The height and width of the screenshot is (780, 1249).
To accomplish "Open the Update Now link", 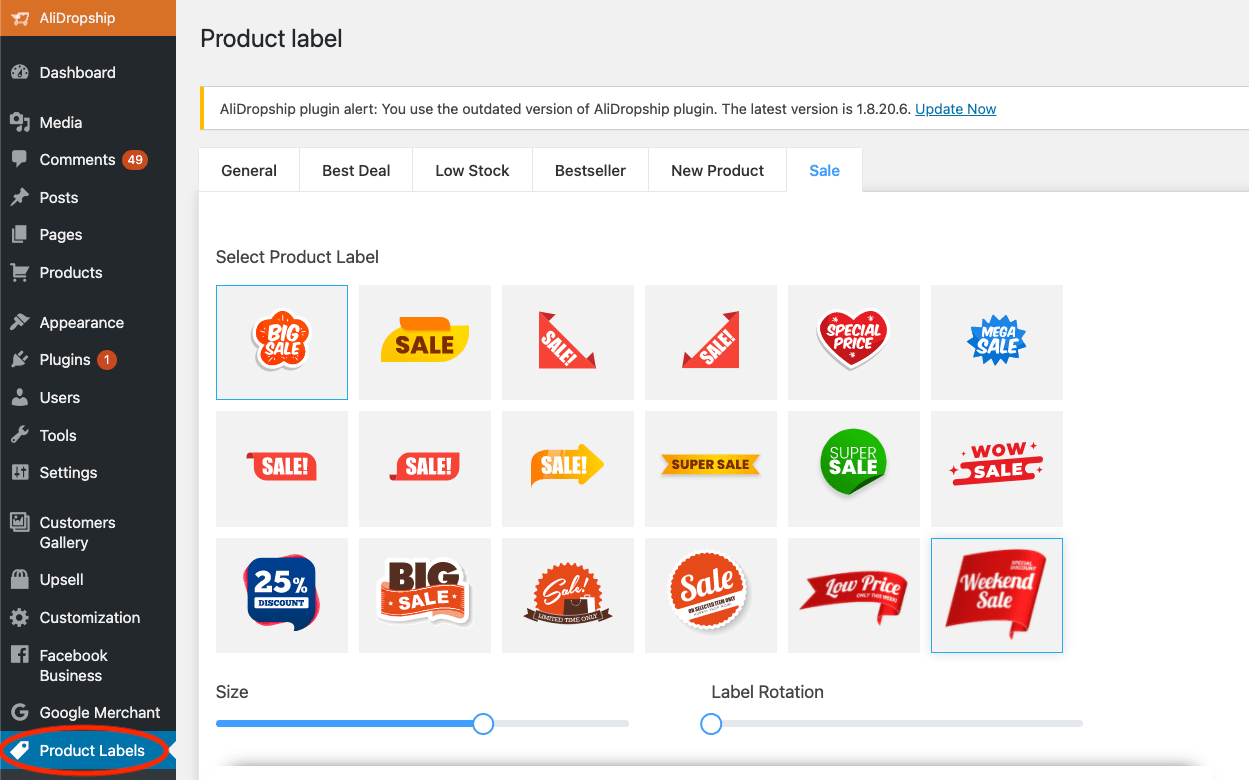I will pyautogui.click(x=955, y=109).
